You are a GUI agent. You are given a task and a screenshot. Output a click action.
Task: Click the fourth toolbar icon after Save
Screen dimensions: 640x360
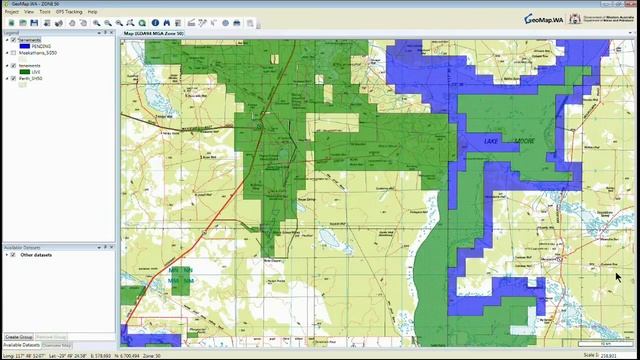47,23
